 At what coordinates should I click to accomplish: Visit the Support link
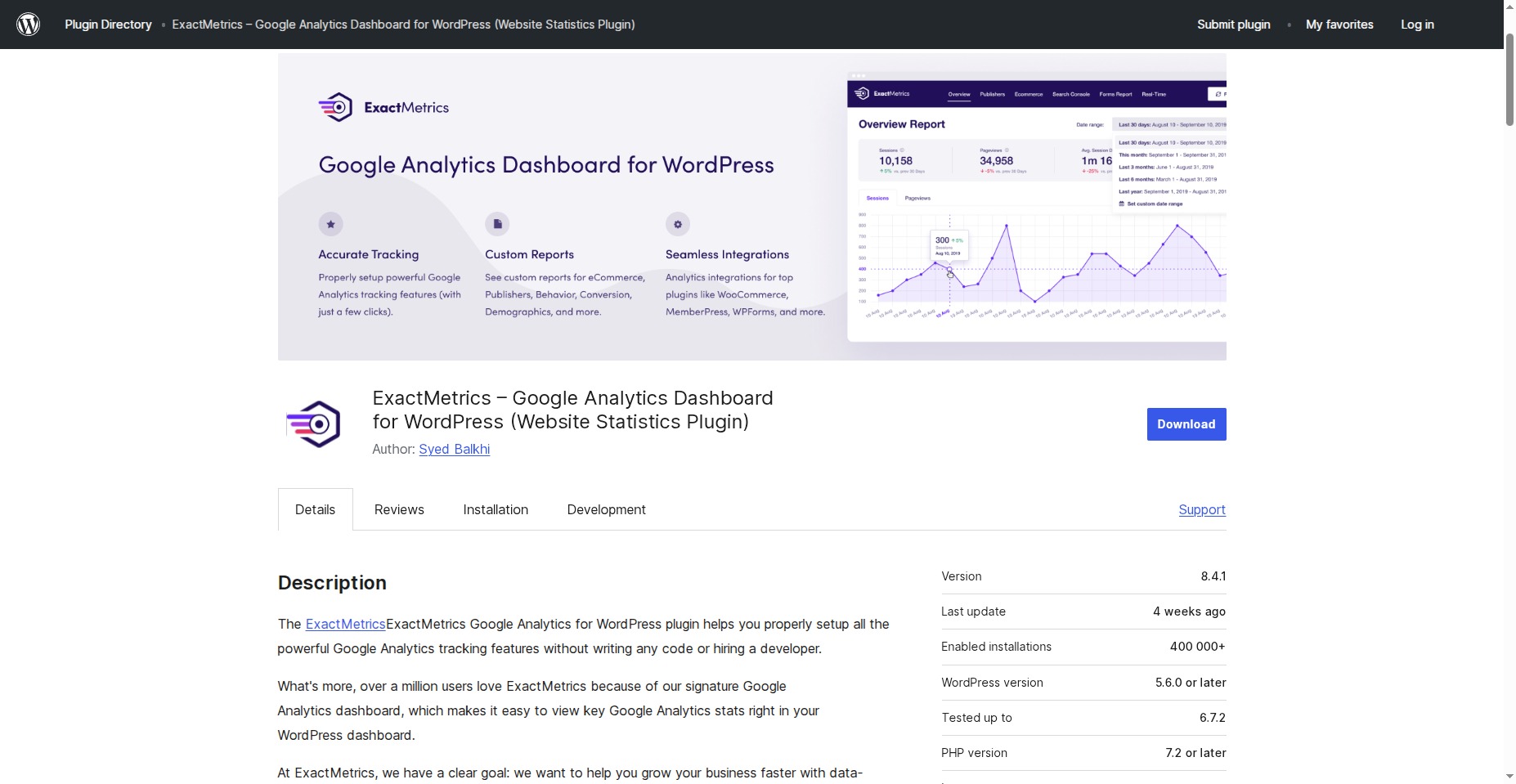pyautogui.click(x=1202, y=509)
